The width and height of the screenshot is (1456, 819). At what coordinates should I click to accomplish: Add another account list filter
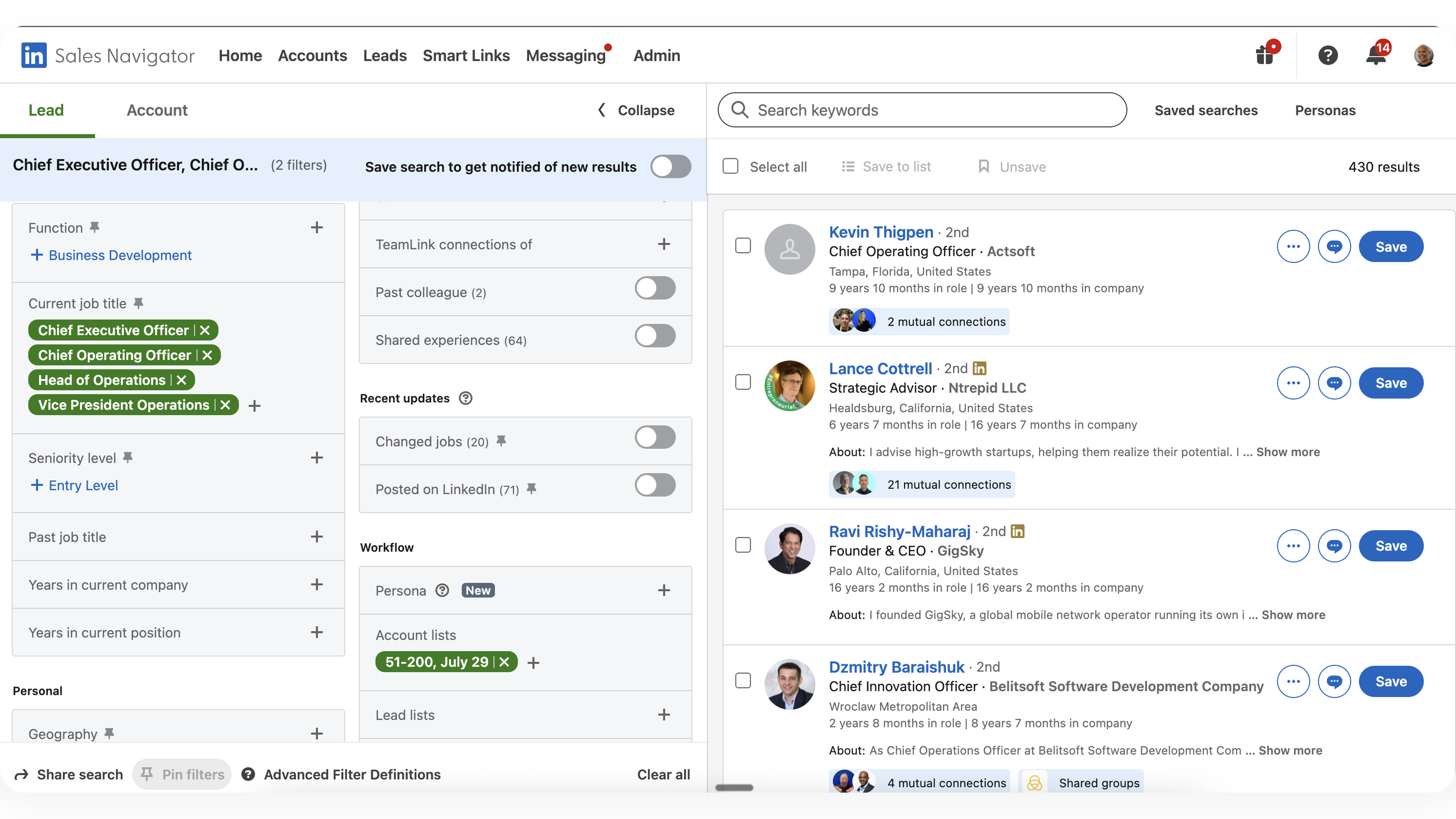pyautogui.click(x=533, y=662)
